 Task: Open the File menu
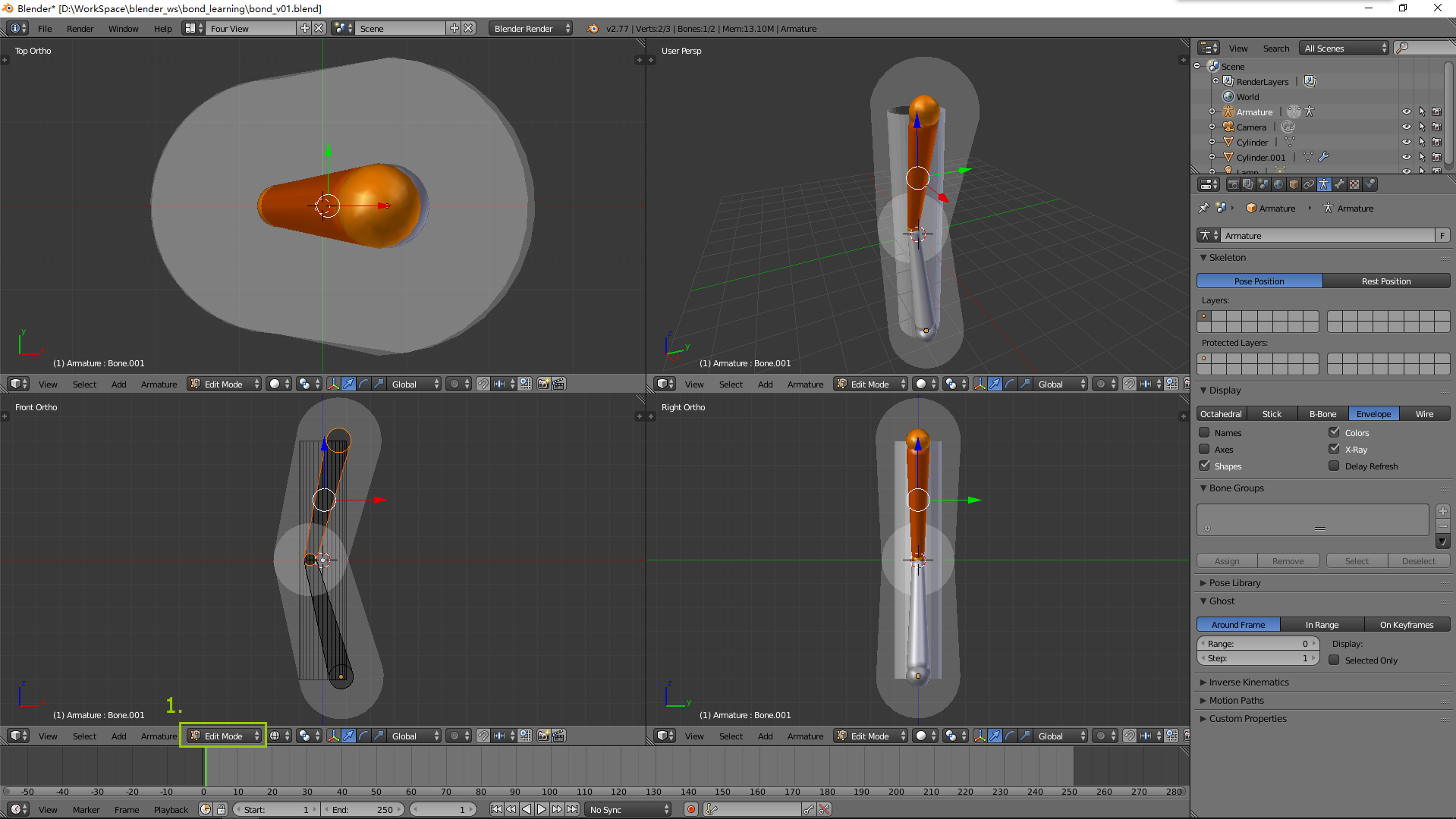point(45,29)
